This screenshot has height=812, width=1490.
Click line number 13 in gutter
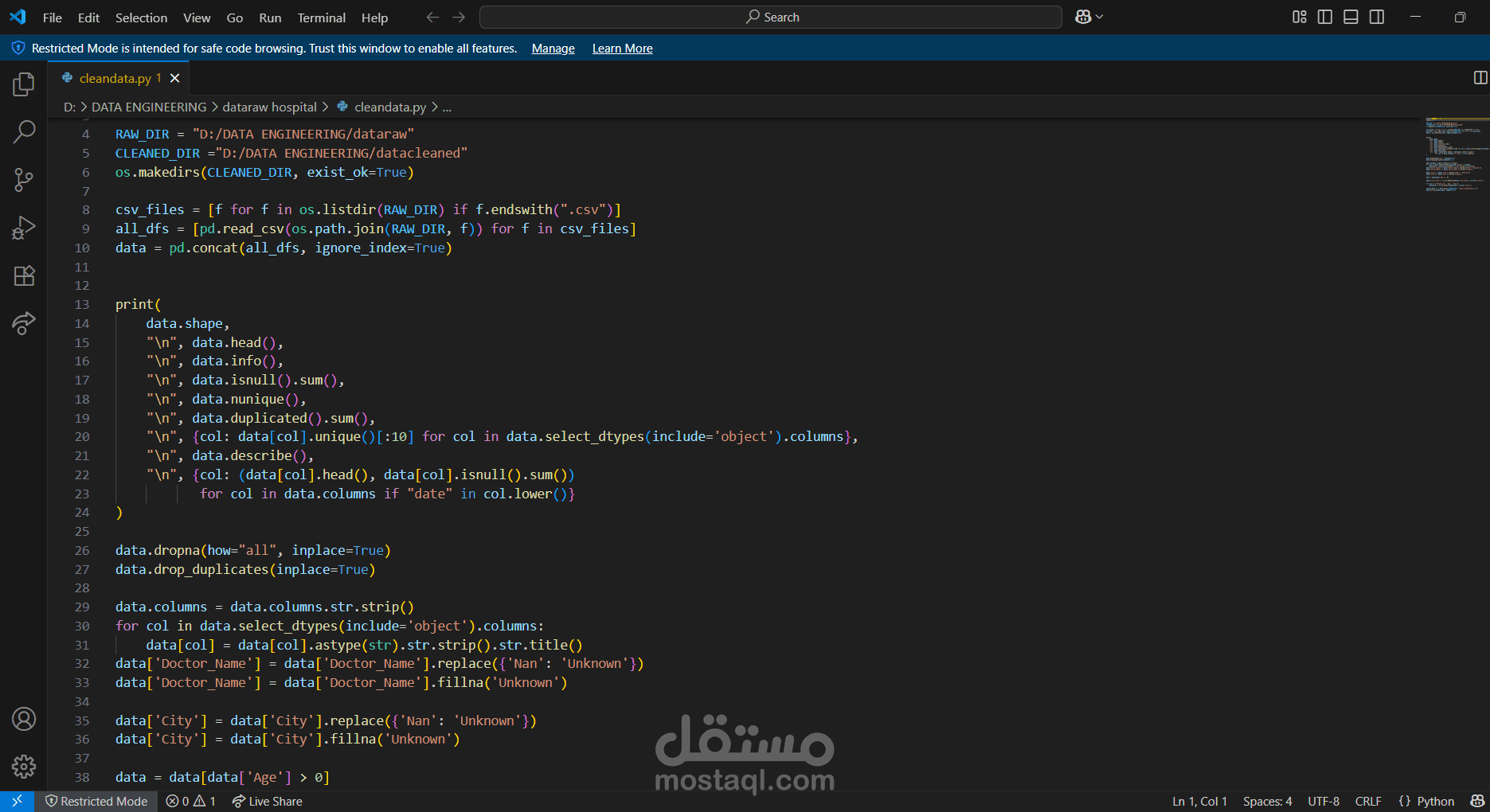82,304
